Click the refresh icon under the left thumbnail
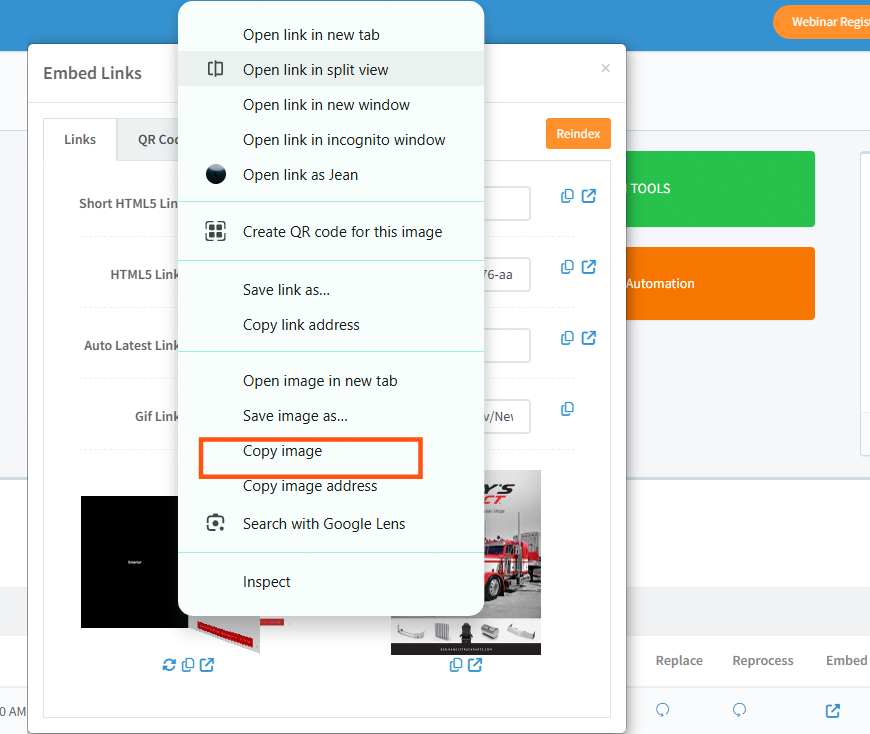This screenshot has width=870, height=734. pyautogui.click(x=169, y=665)
